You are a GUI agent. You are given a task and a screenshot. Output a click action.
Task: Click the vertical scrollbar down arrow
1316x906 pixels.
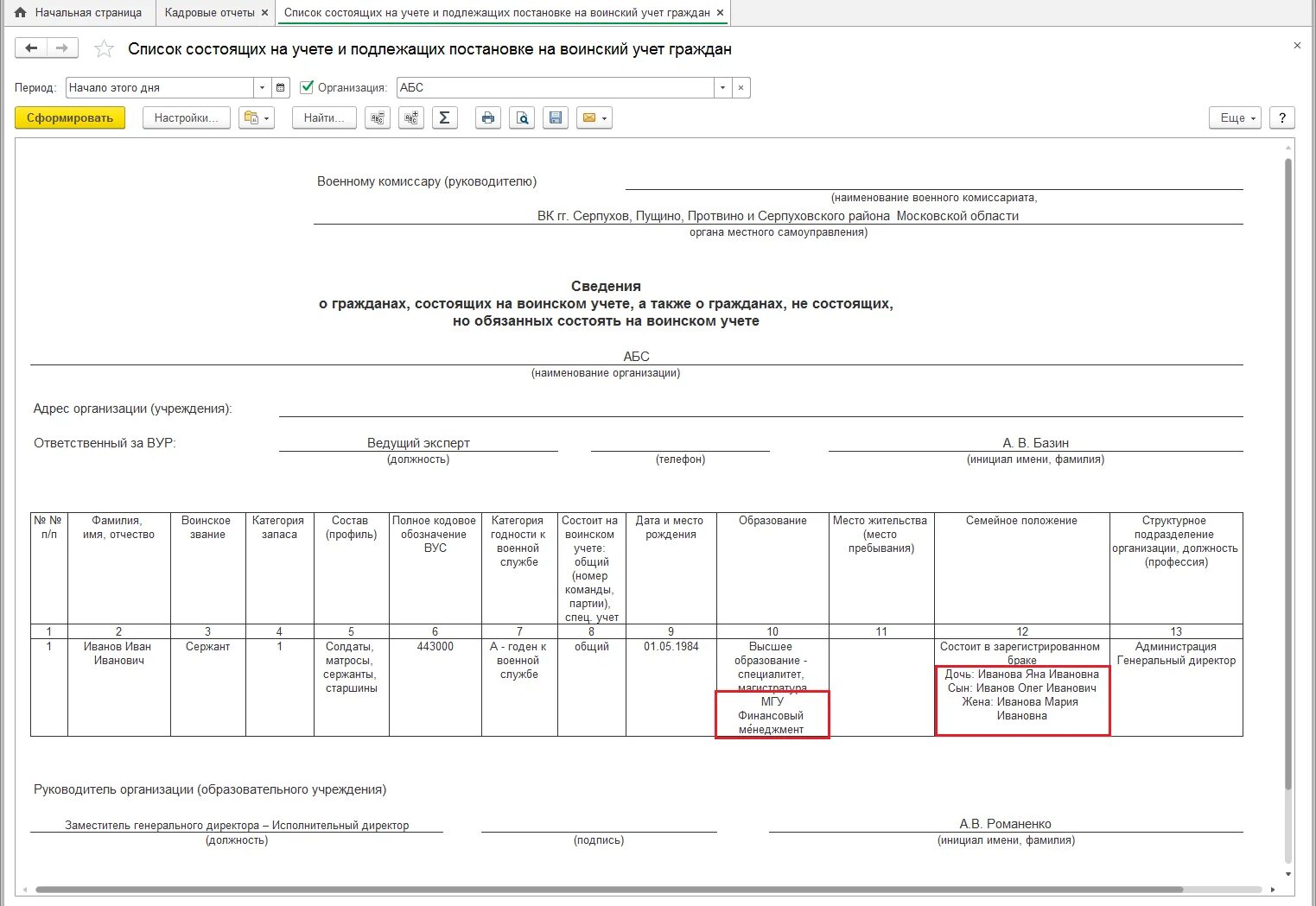[x=1288, y=873]
